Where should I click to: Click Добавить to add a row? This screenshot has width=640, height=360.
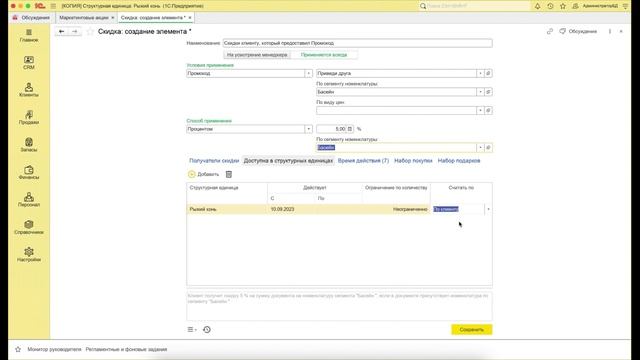204,174
